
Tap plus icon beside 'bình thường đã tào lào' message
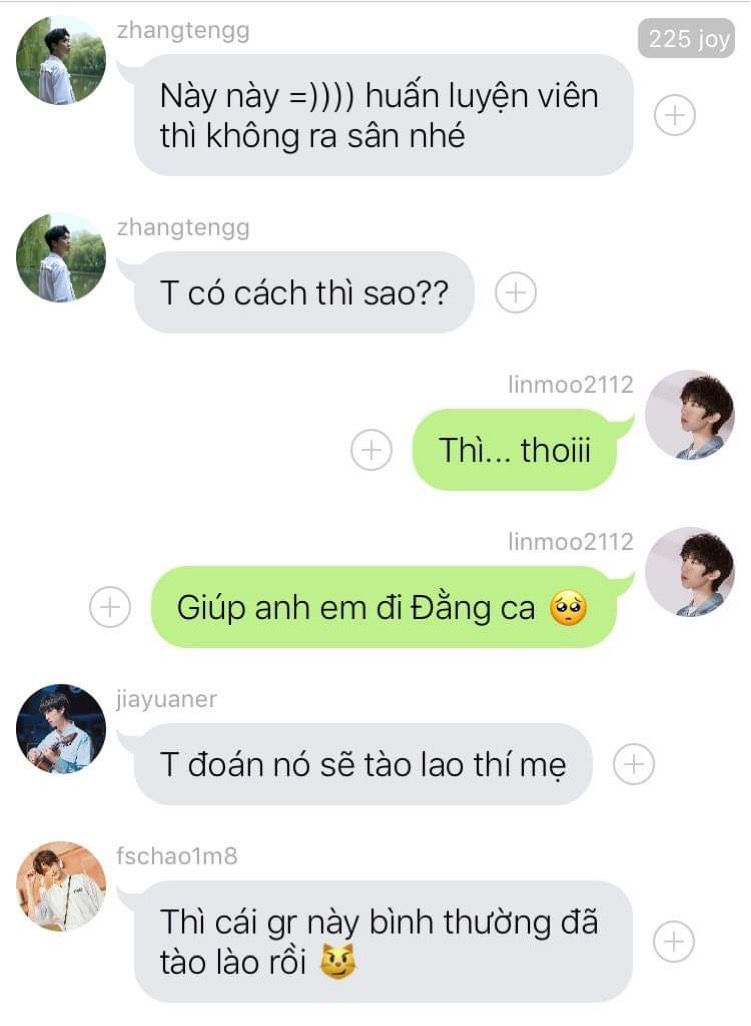(674, 941)
